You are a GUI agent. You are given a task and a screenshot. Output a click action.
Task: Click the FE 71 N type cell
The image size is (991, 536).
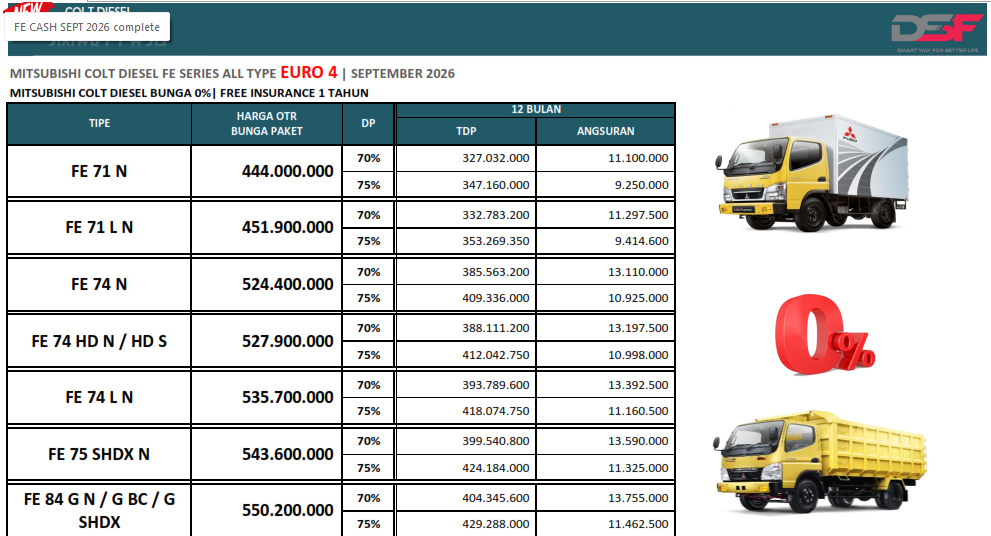point(99,171)
